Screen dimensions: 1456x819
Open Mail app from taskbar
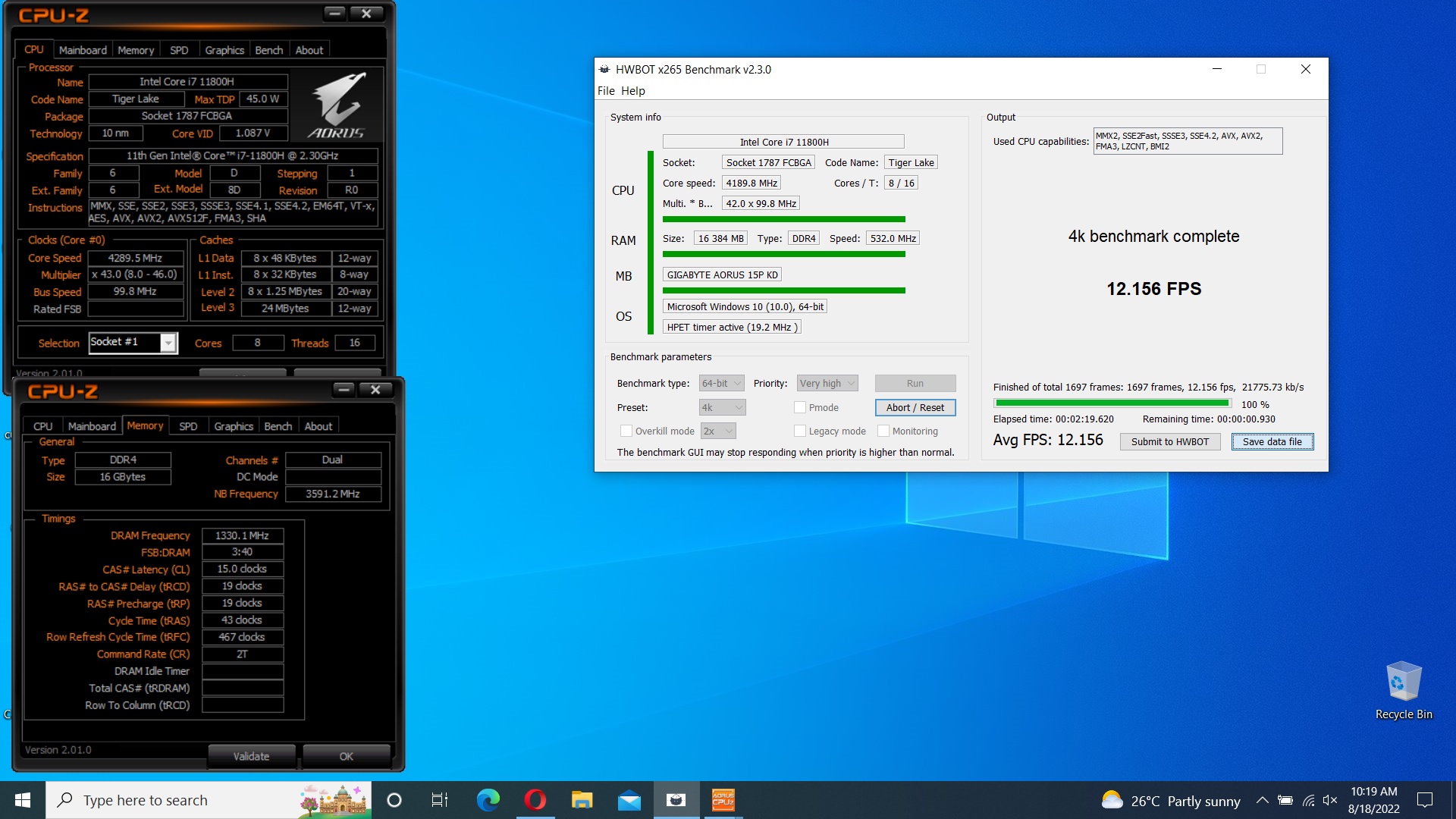tap(629, 800)
